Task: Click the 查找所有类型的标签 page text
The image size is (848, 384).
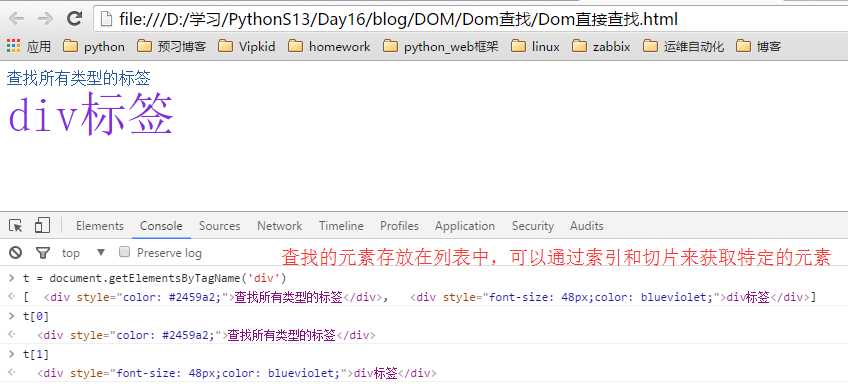Action: pos(78,78)
